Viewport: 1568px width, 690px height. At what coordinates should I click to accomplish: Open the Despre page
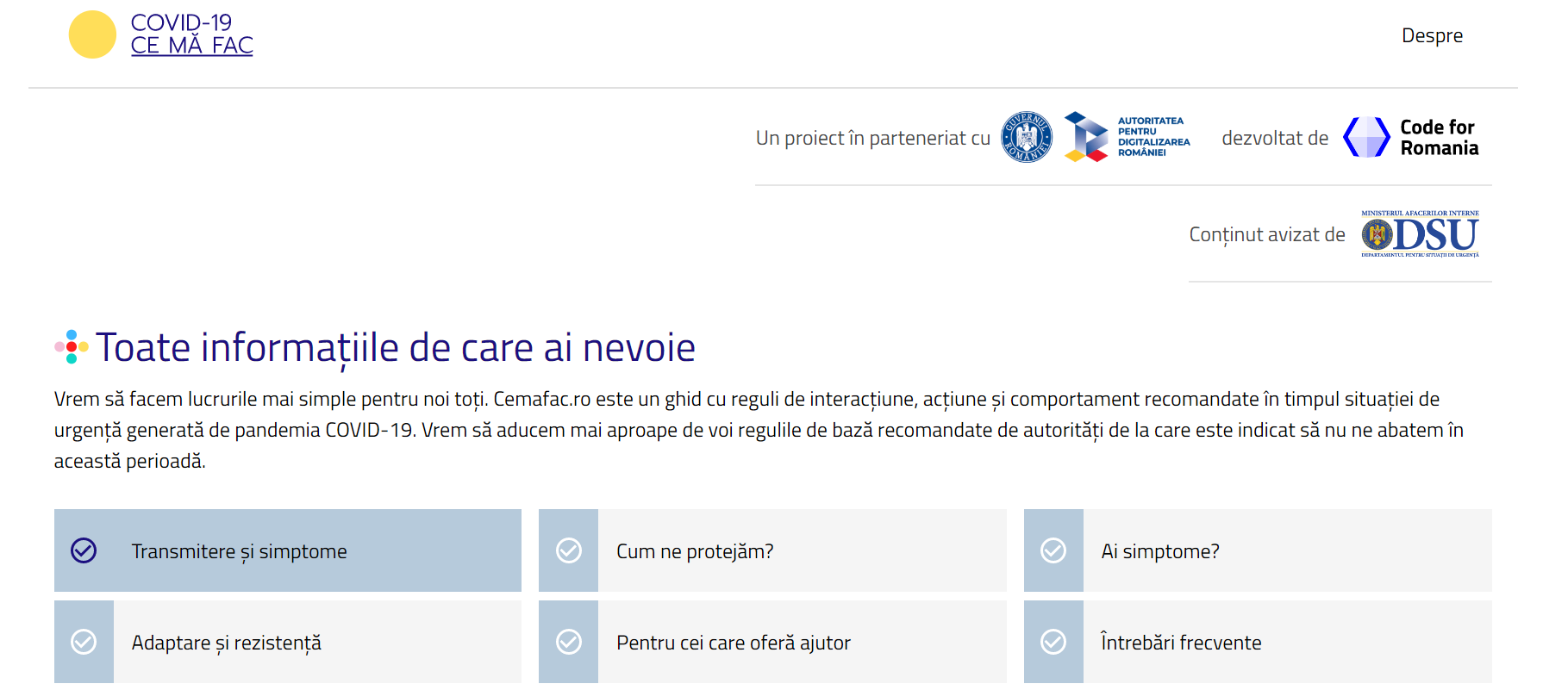pyautogui.click(x=1433, y=35)
